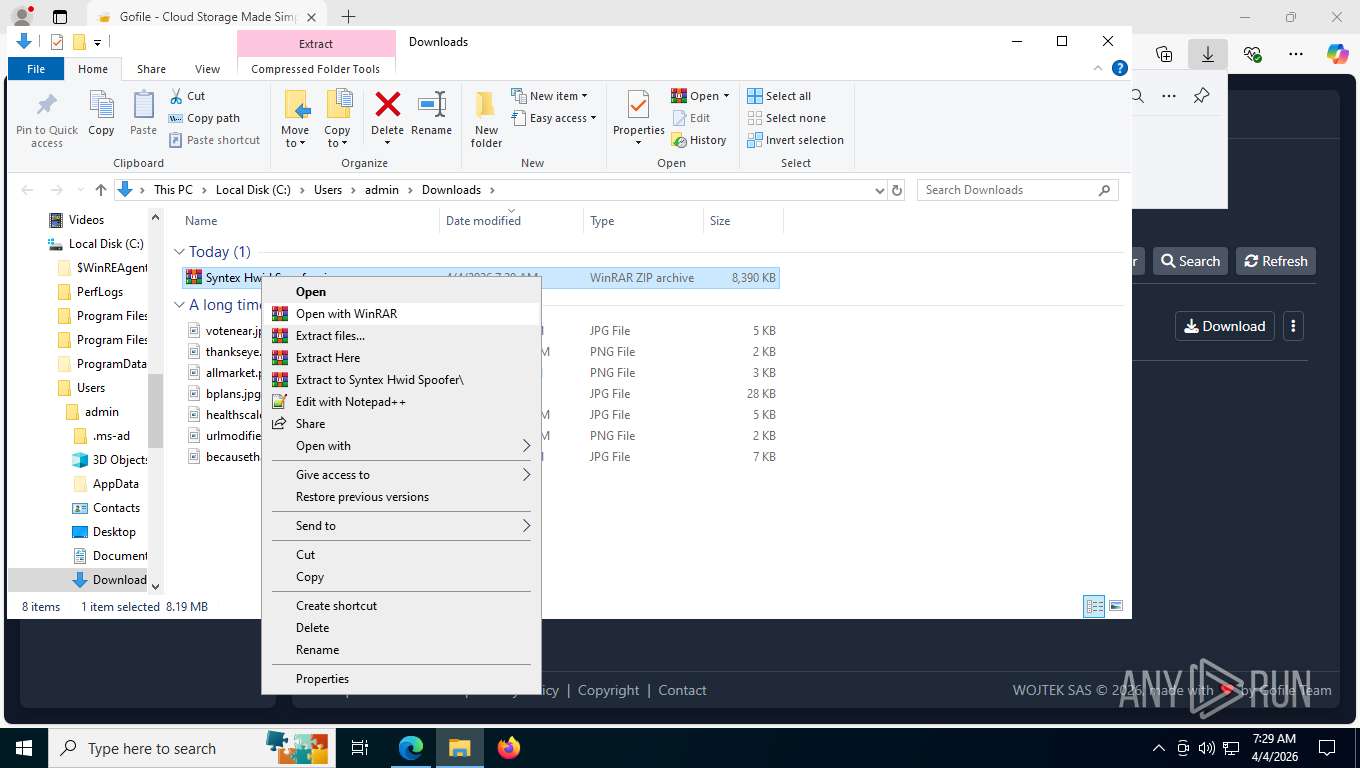
Task: Open Microsoft Edge taskbar icon
Action: pyautogui.click(x=411, y=747)
